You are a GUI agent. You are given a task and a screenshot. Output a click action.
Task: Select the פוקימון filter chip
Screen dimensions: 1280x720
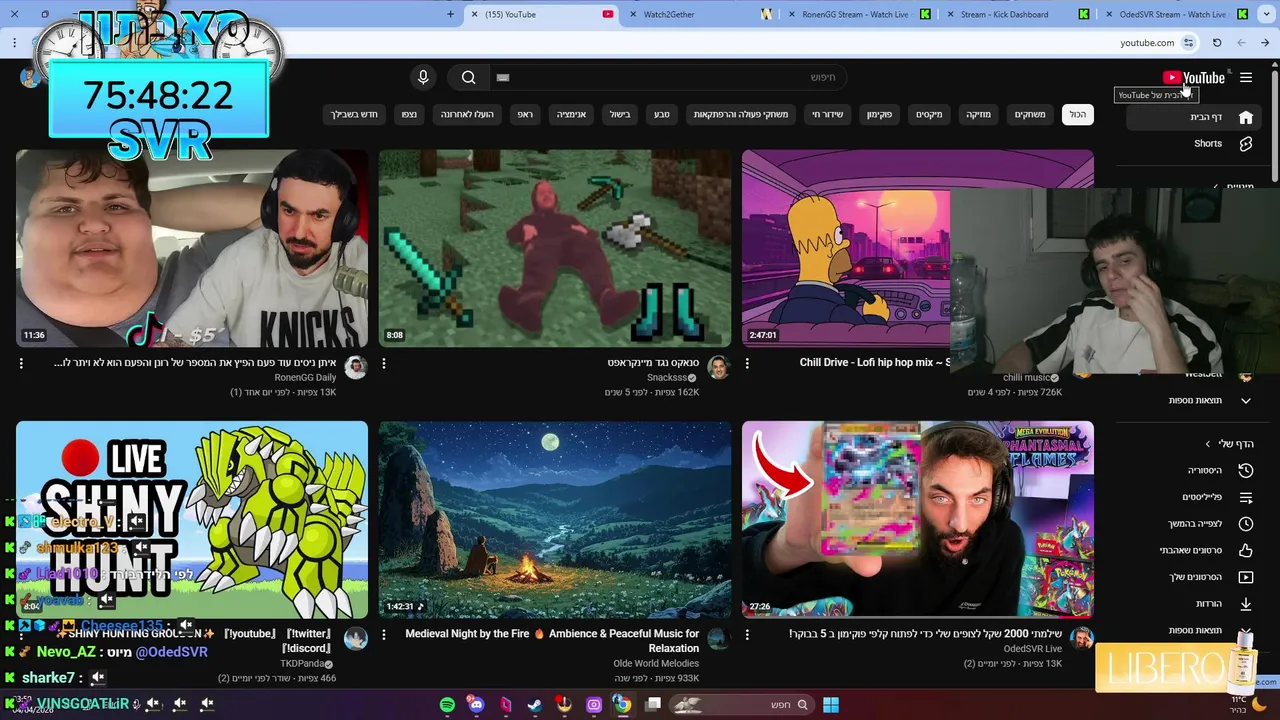pyautogui.click(x=879, y=114)
